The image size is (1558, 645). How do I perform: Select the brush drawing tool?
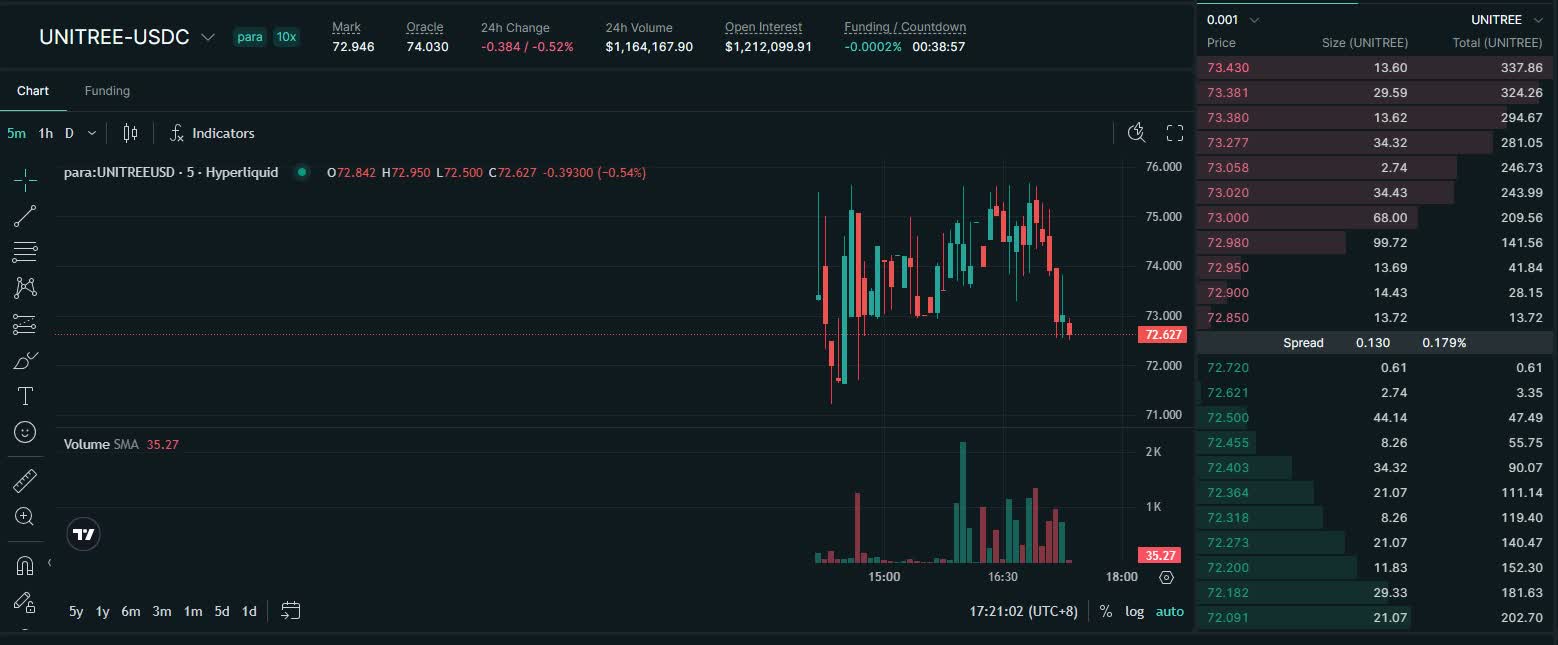click(x=25, y=360)
